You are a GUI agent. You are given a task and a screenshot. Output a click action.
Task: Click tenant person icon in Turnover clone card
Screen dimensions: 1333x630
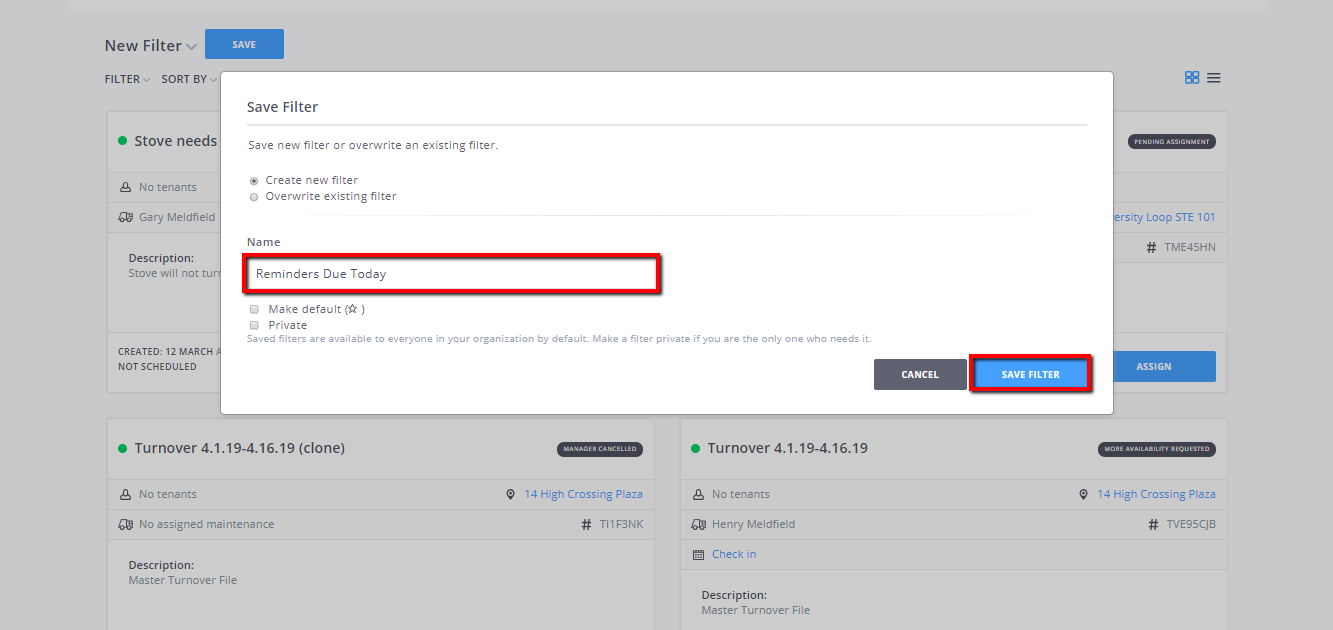click(125, 494)
